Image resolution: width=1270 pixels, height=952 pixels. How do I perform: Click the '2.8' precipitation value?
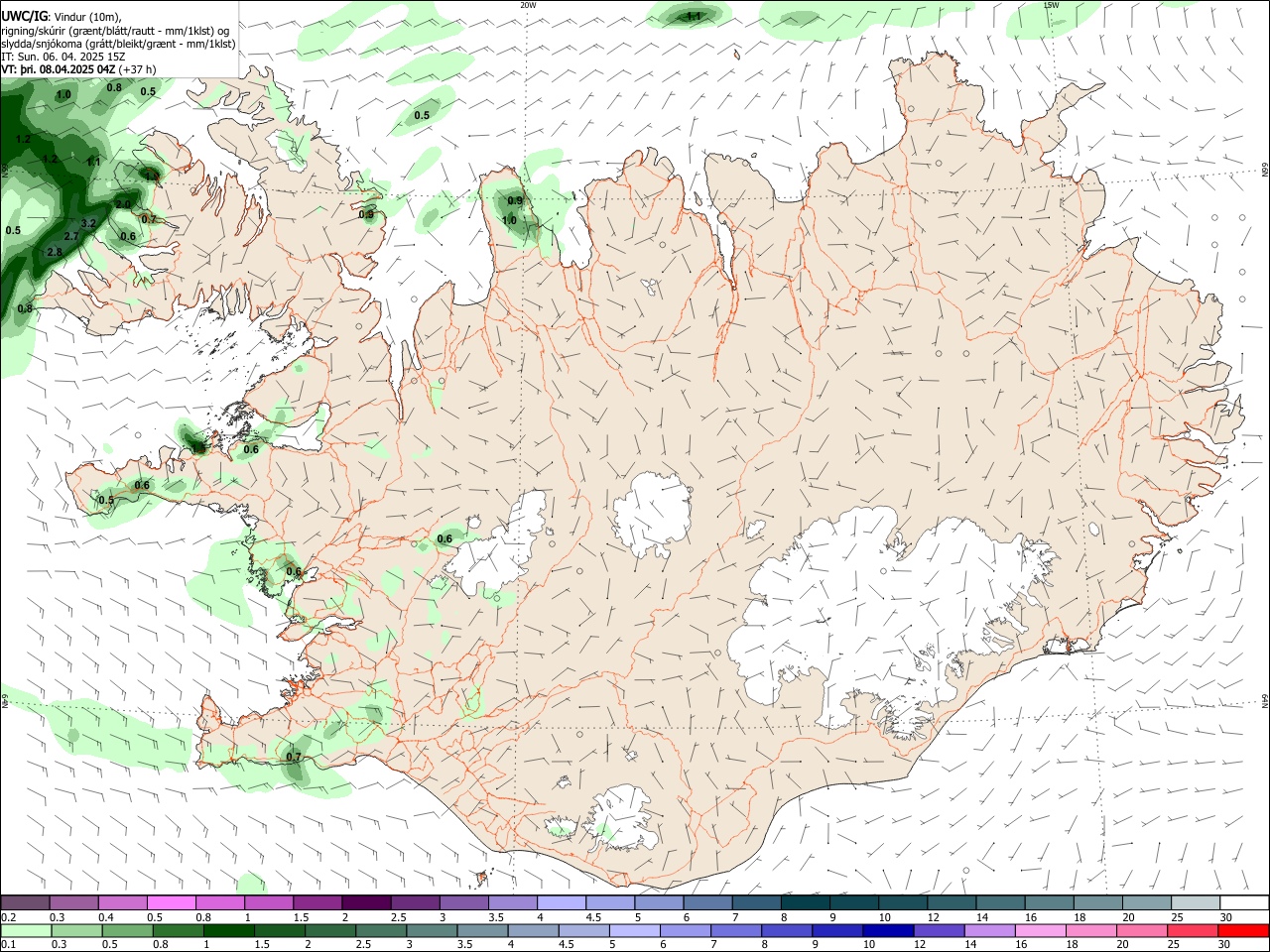(55, 253)
